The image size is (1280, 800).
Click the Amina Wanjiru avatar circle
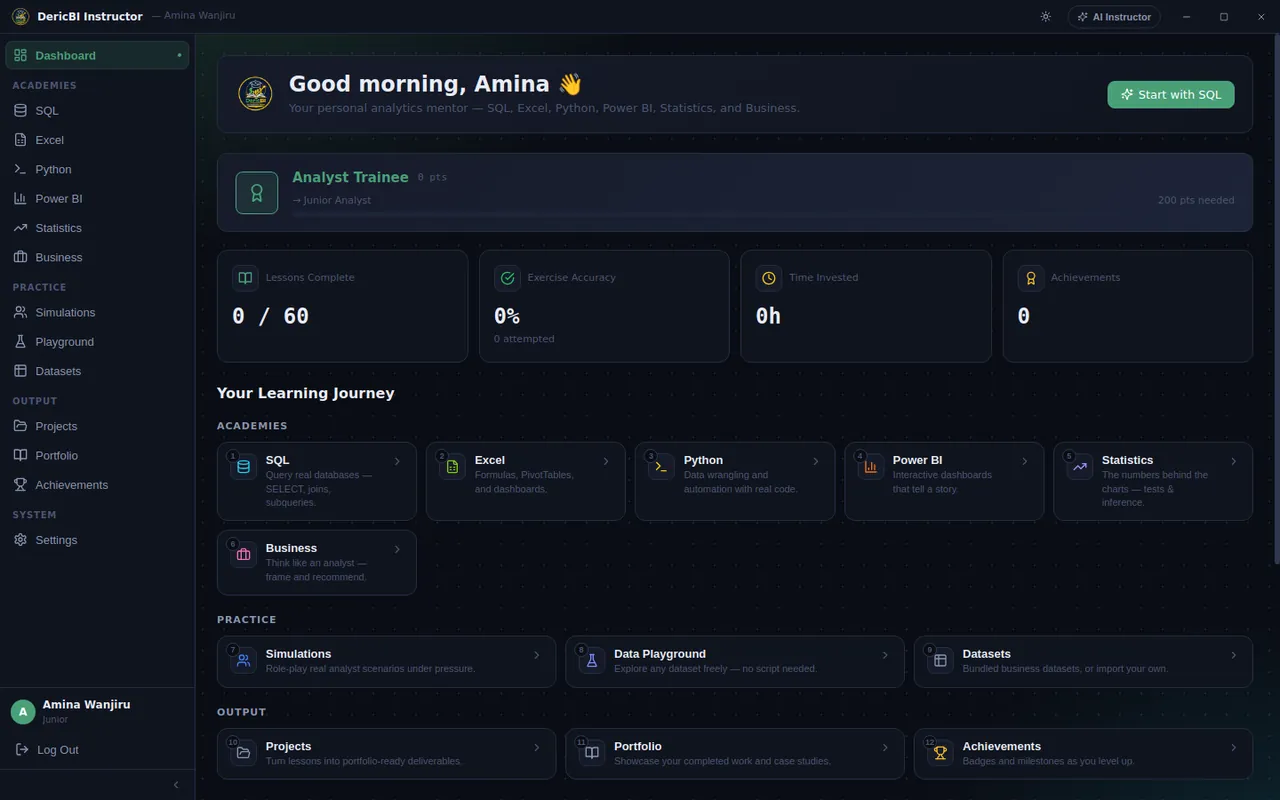pyautogui.click(x=23, y=712)
